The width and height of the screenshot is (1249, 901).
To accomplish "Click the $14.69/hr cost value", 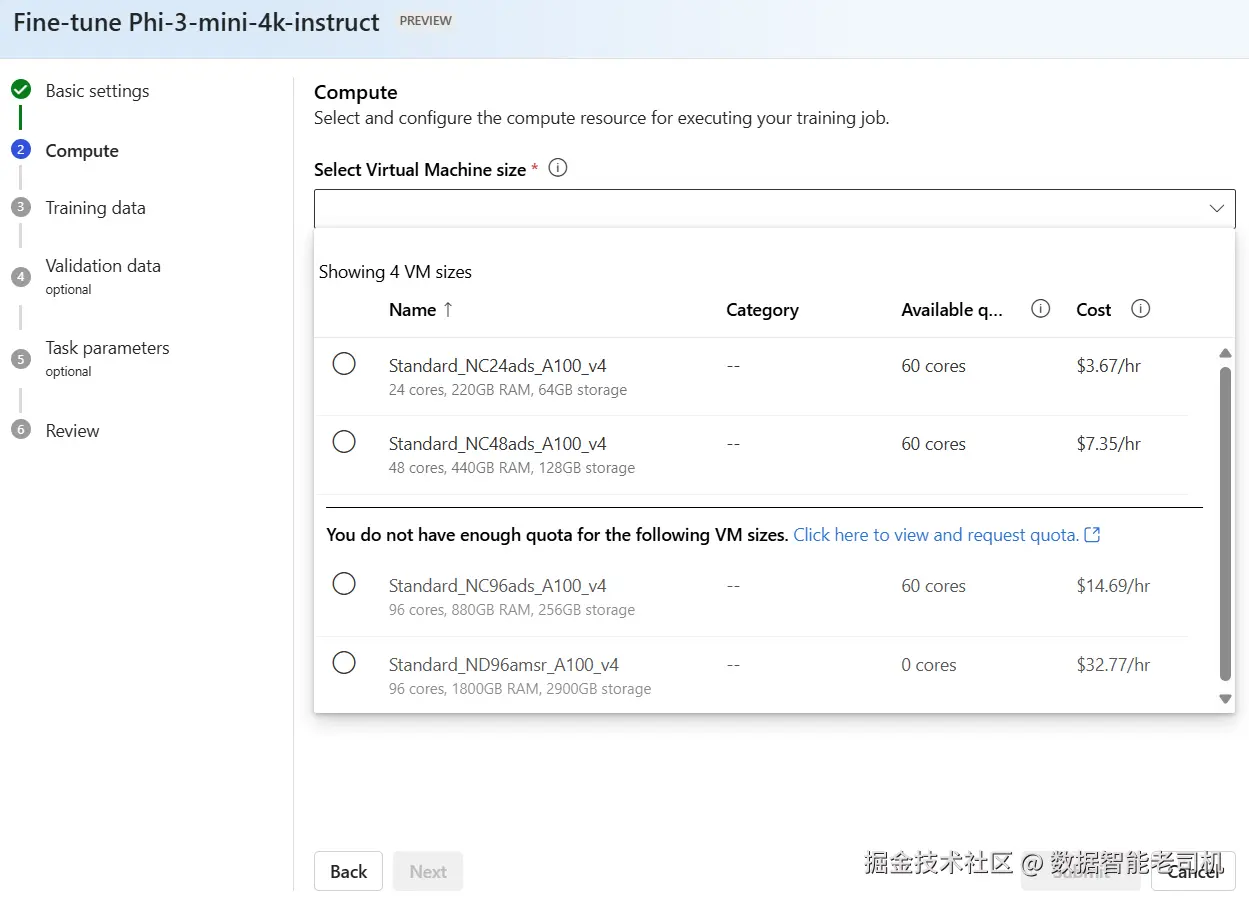I will [1113, 586].
